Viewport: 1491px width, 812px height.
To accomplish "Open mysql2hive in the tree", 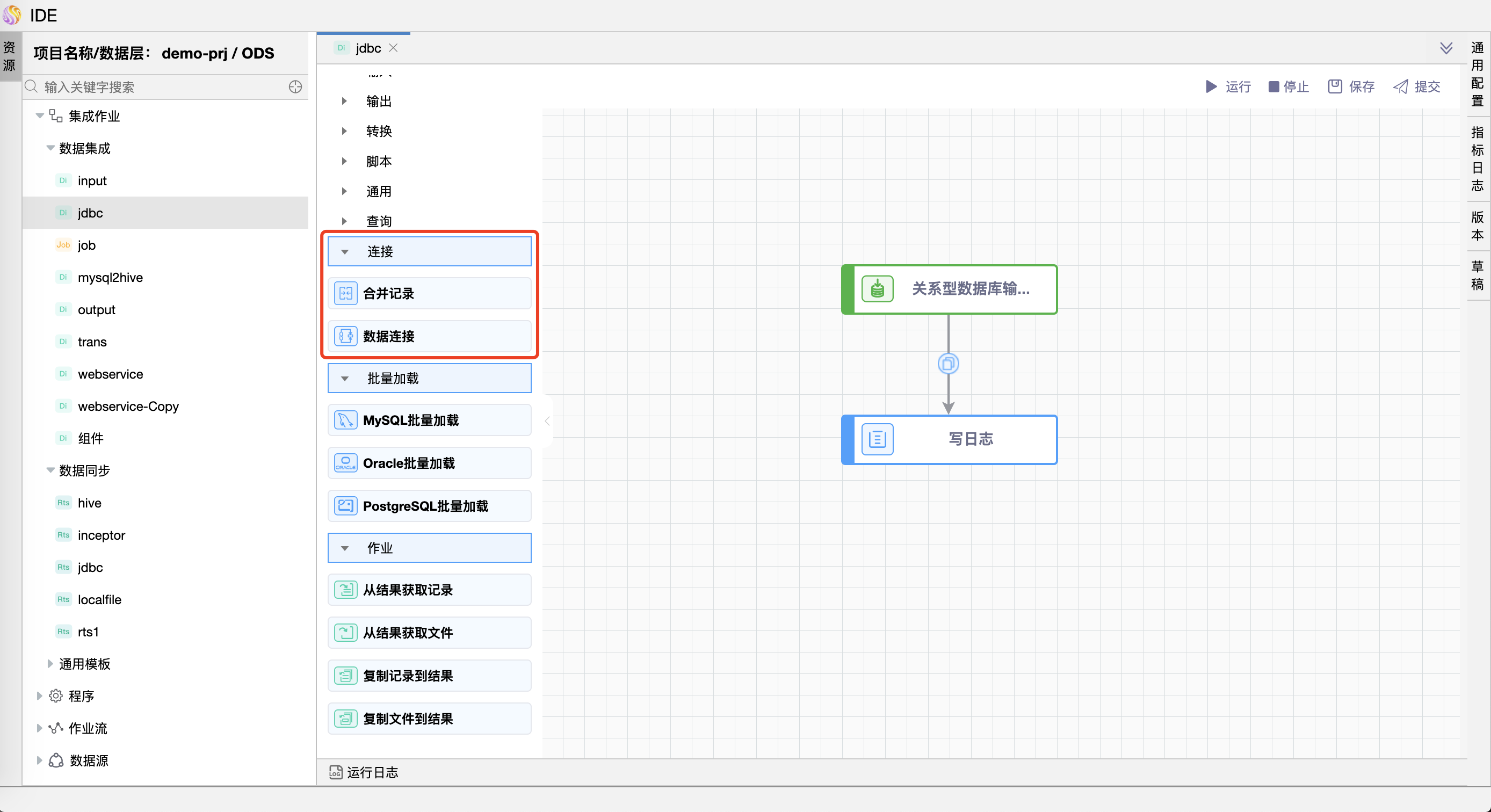I will 110,278.
